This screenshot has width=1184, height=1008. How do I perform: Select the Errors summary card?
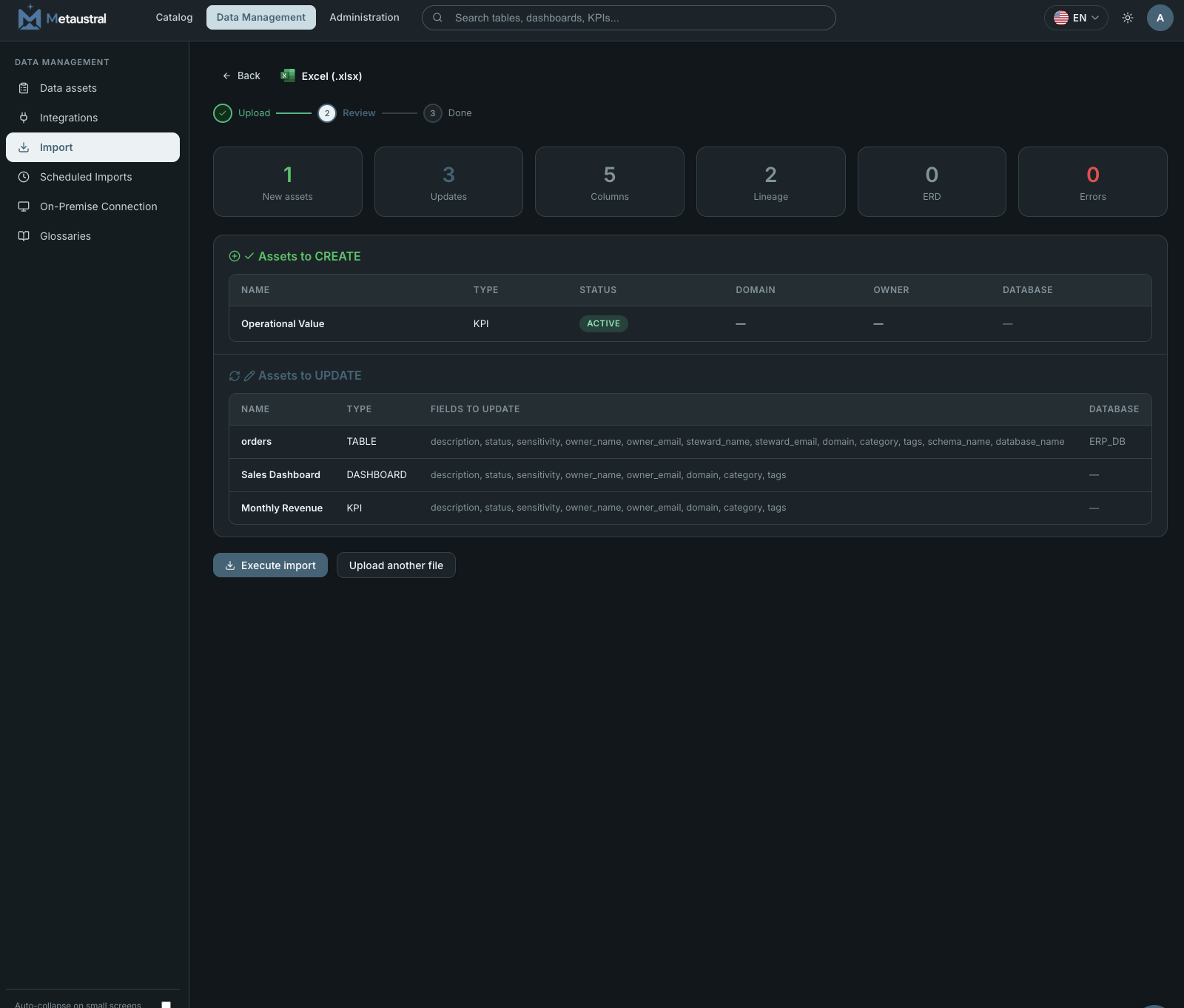point(1092,181)
